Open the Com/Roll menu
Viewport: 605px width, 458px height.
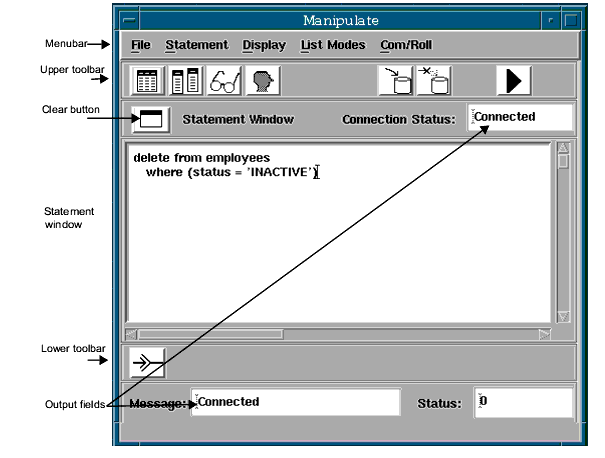[406, 45]
